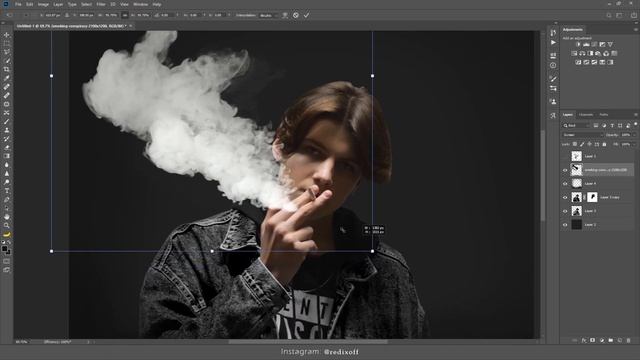Select the Adjustments panel tab
The width and height of the screenshot is (640, 360).
click(573, 29)
